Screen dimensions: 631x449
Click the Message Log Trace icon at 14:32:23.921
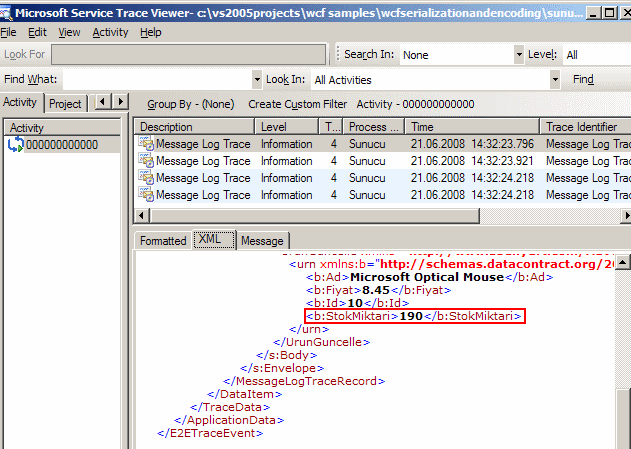146,161
